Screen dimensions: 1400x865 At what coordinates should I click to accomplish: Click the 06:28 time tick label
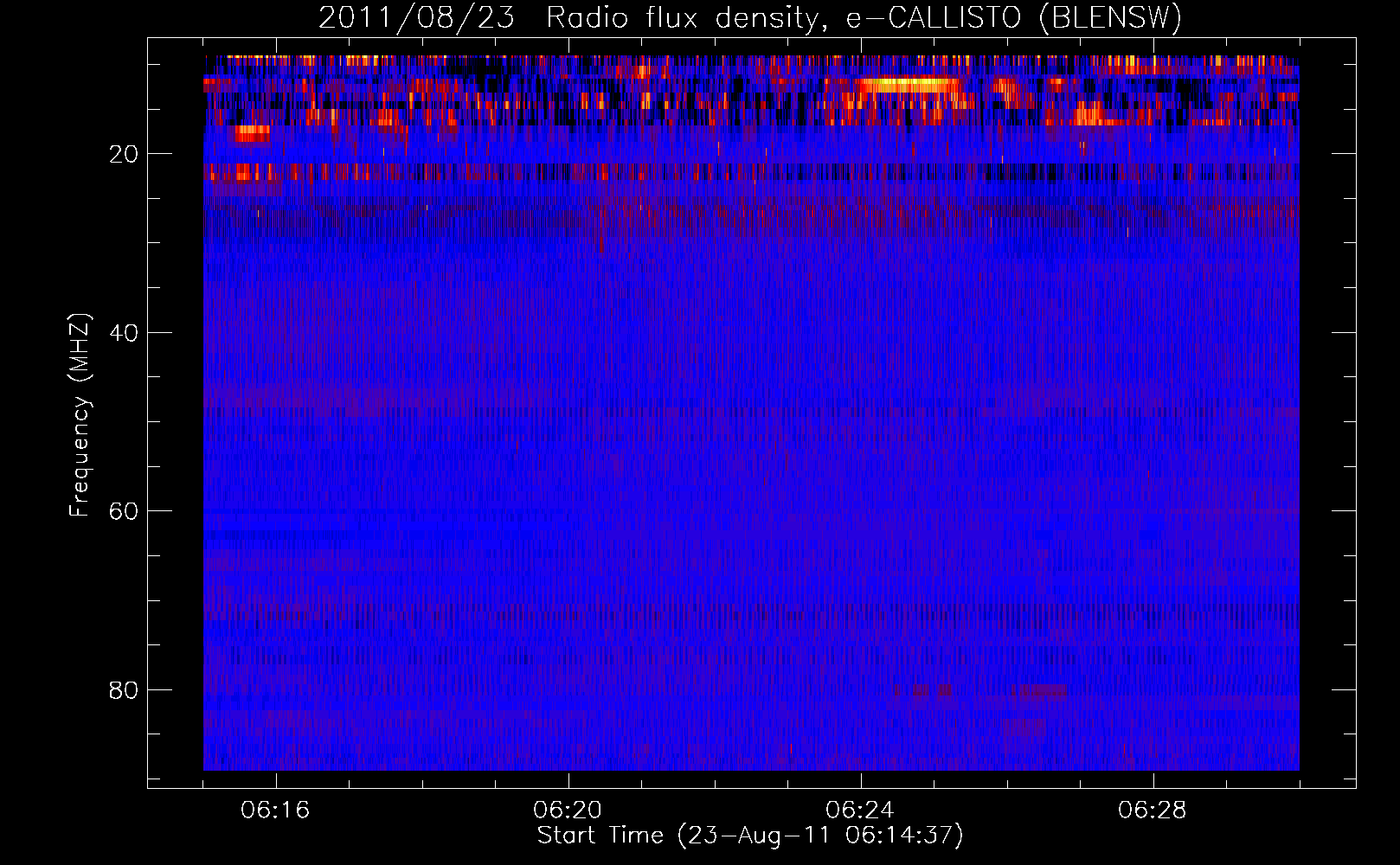click(x=1153, y=811)
